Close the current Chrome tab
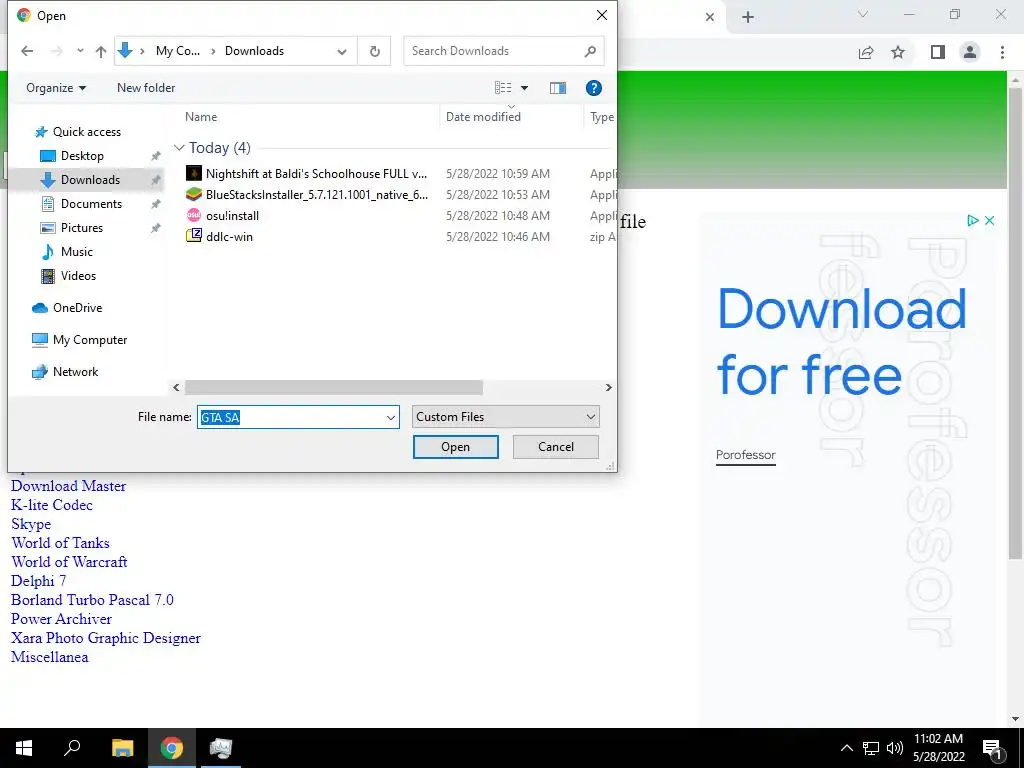The image size is (1024, 768). 710,17
